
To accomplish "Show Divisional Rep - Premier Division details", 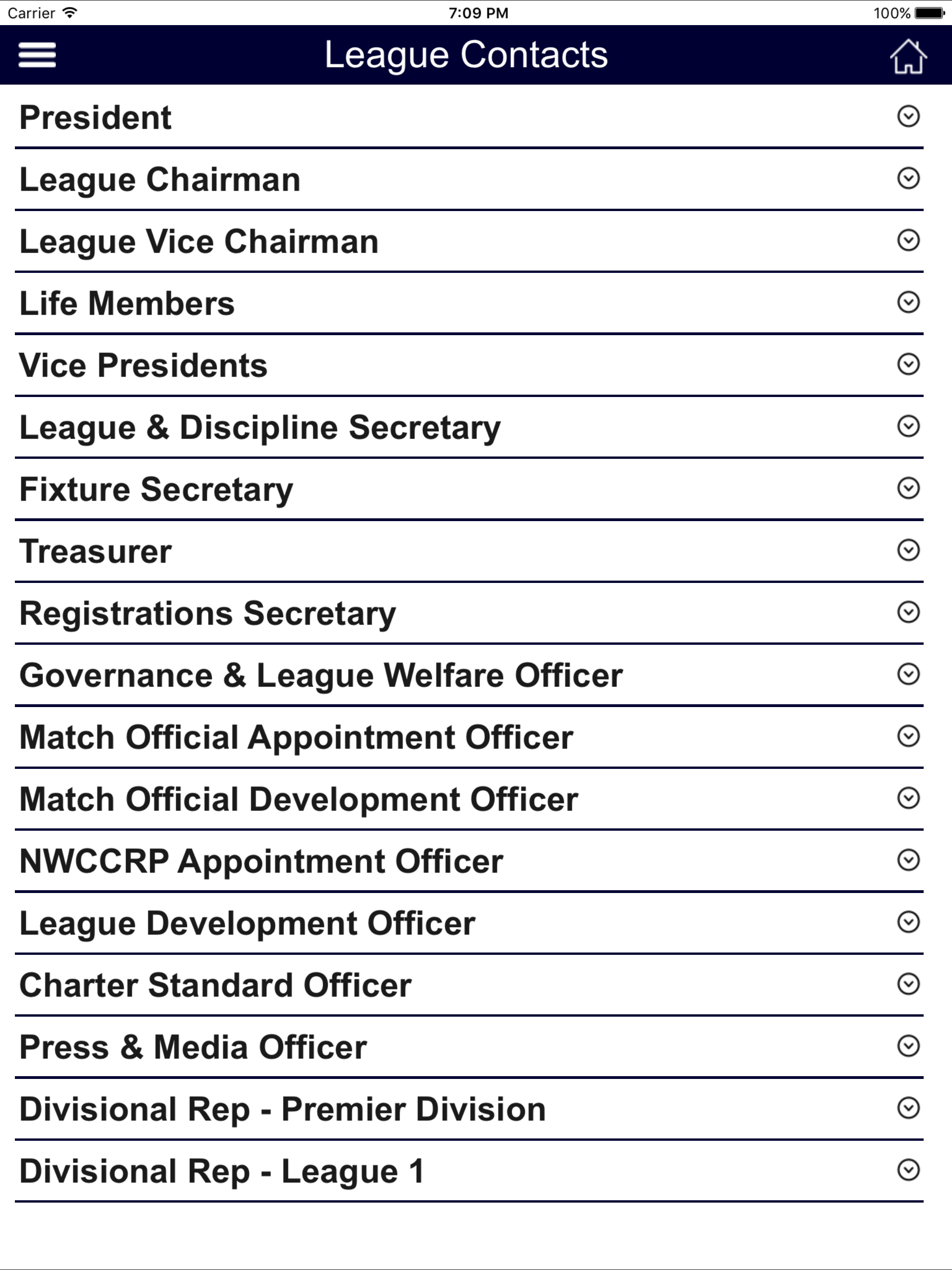I will 469,1109.
